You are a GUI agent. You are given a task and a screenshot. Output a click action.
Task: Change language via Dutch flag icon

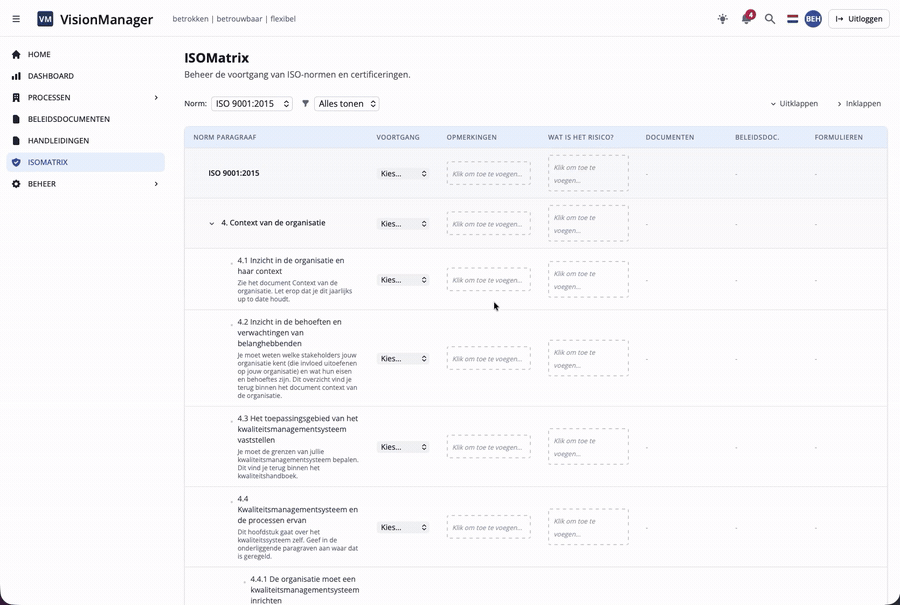point(792,19)
